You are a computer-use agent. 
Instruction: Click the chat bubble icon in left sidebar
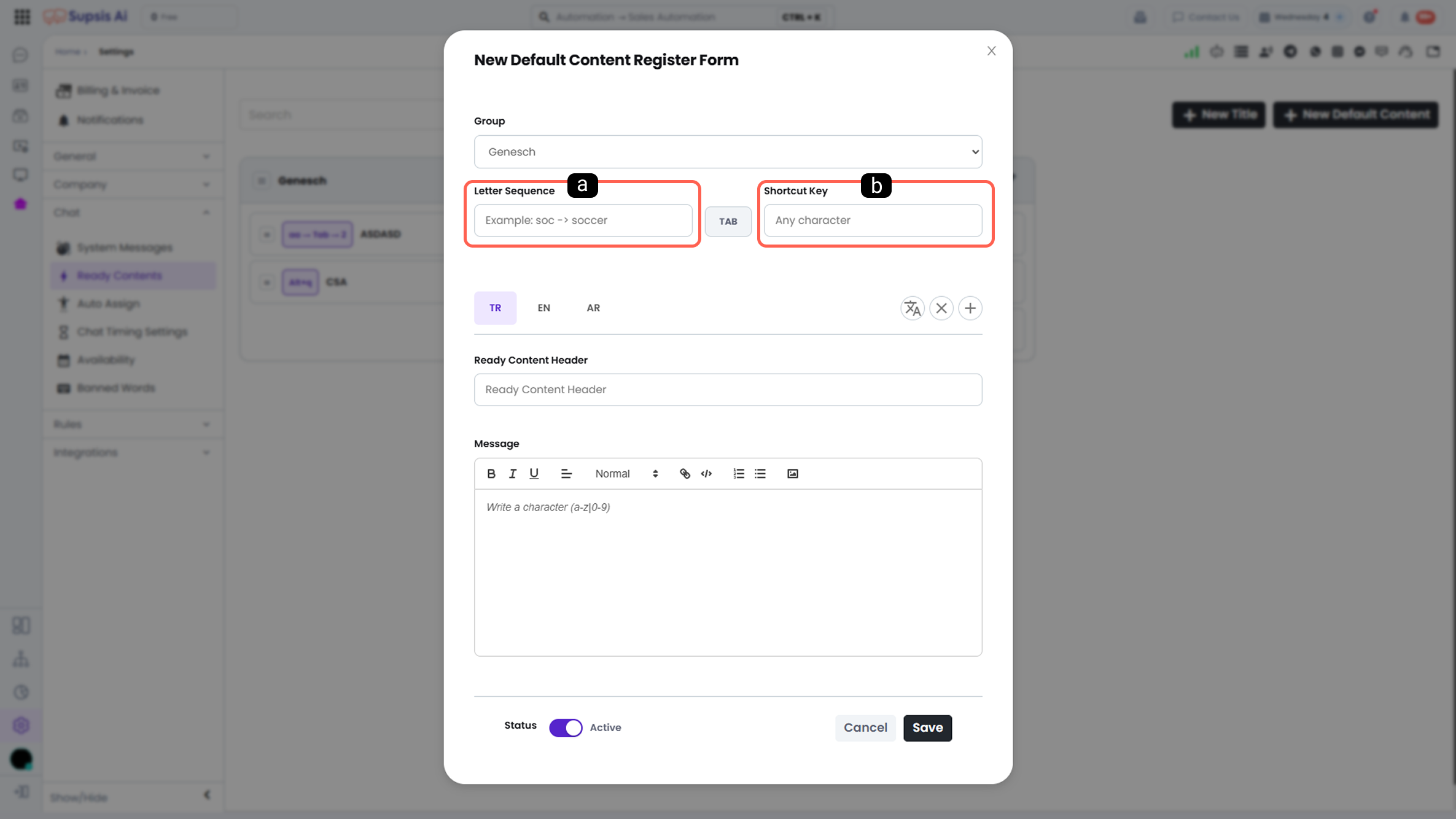point(20,55)
